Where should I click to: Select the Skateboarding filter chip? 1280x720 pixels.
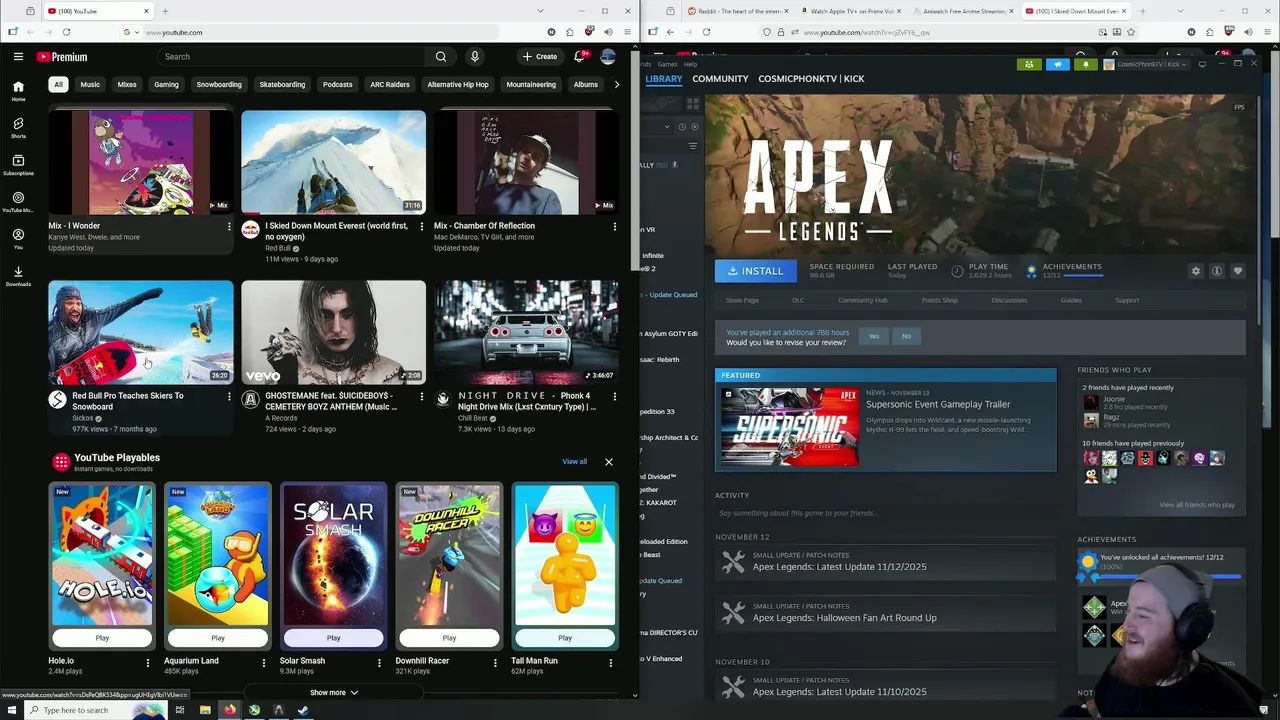pos(282,85)
